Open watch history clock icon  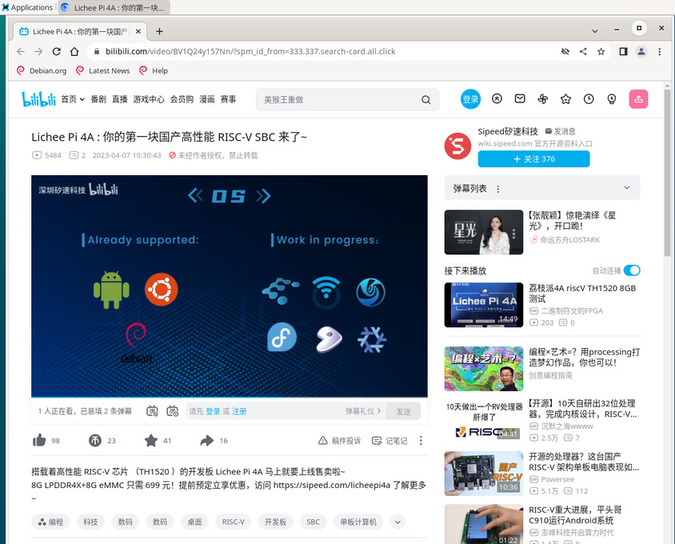pyautogui.click(x=588, y=99)
